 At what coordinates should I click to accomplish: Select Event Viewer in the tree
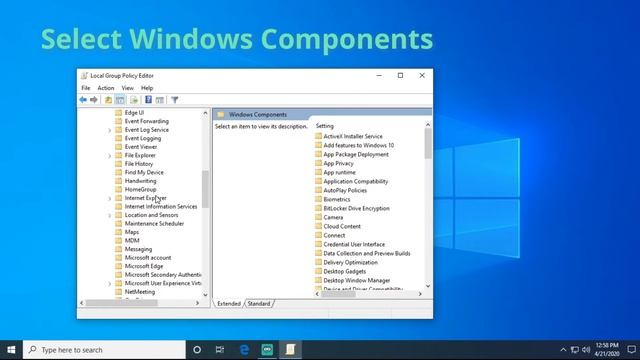[x=141, y=147]
